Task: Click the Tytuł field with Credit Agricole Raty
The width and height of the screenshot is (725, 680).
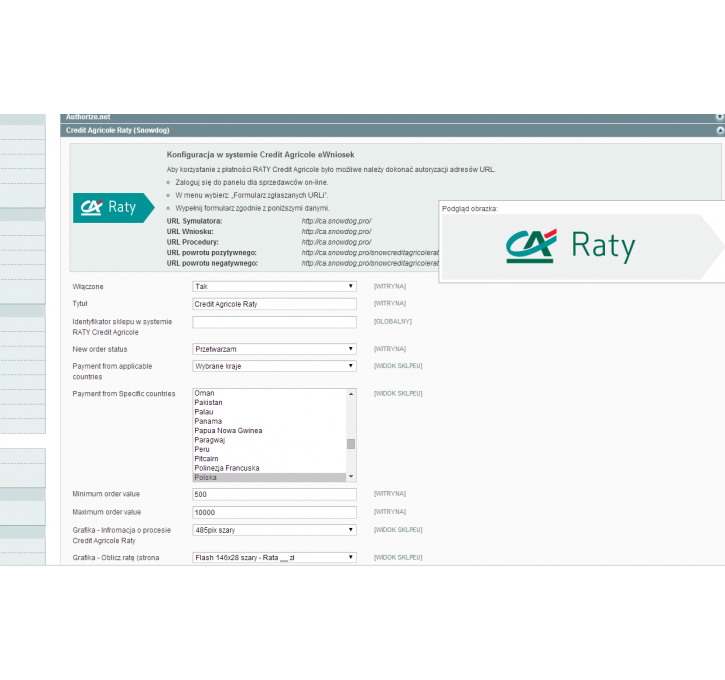Action: (x=274, y=304)
